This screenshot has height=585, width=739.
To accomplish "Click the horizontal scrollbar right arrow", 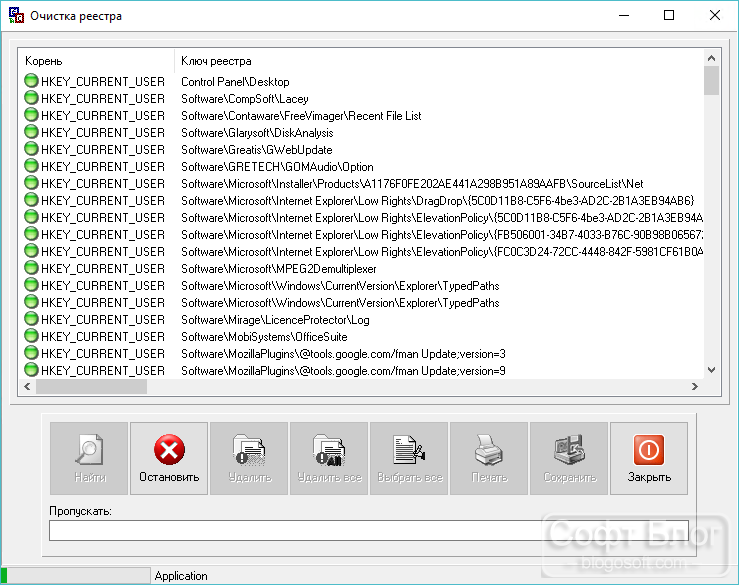I will [695, 387].
